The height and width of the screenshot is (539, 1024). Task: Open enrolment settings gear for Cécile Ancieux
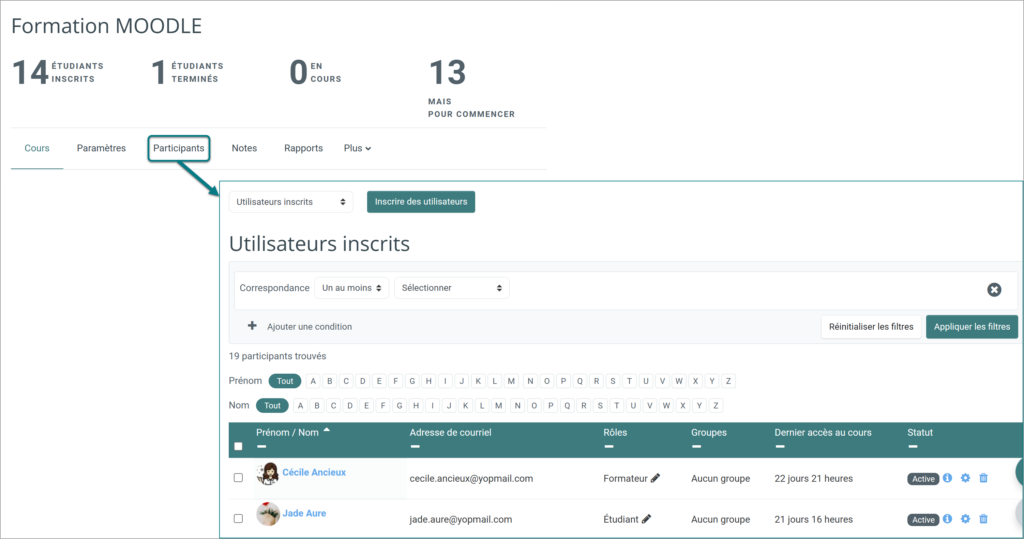click(x=965, y=478)
